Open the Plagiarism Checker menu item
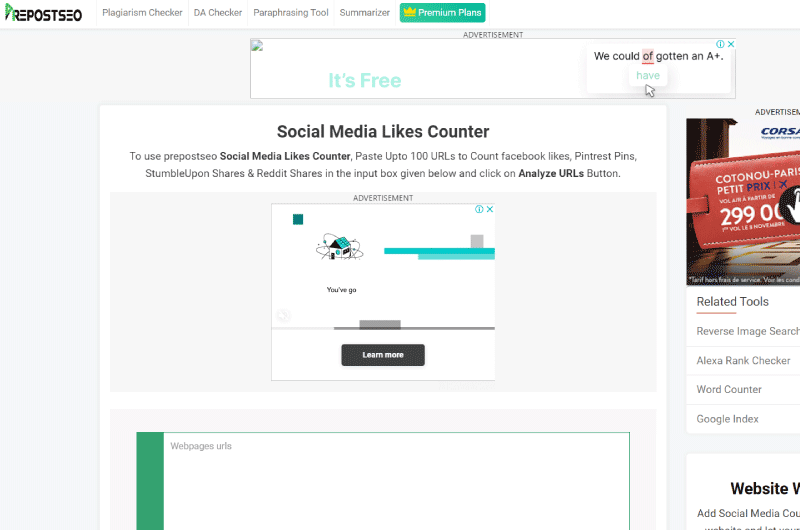The height and width of the screenshot is (530, 800). [x=142, y=13]
